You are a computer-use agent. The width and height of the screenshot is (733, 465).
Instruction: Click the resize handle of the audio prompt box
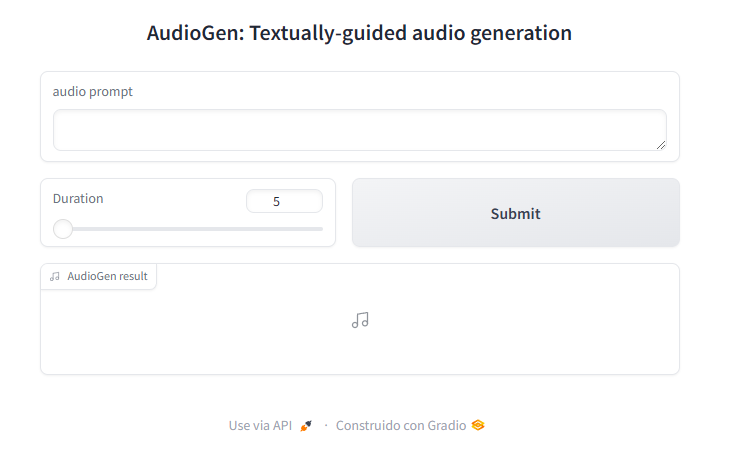(661, 145)
